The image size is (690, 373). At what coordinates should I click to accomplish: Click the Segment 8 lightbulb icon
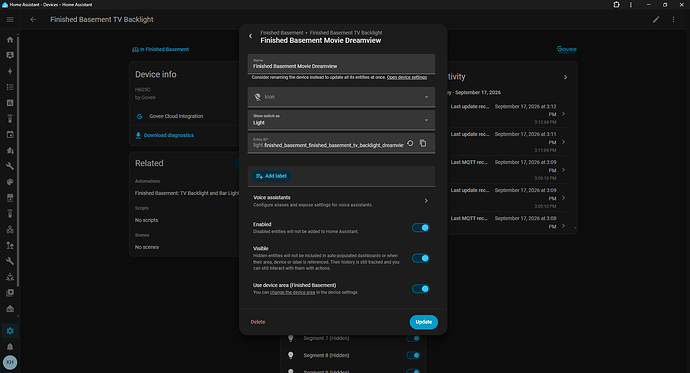[290, 355]
